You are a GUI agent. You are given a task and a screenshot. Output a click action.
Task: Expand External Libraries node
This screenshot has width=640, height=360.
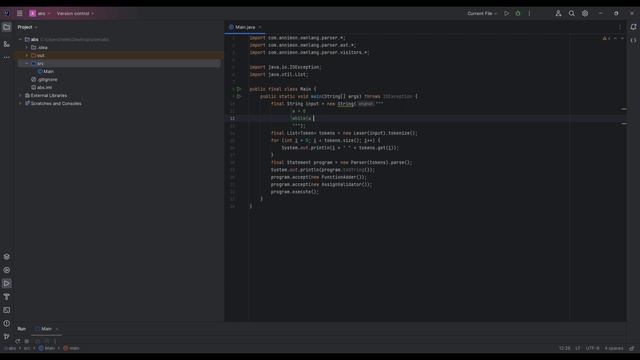[20, 96]
